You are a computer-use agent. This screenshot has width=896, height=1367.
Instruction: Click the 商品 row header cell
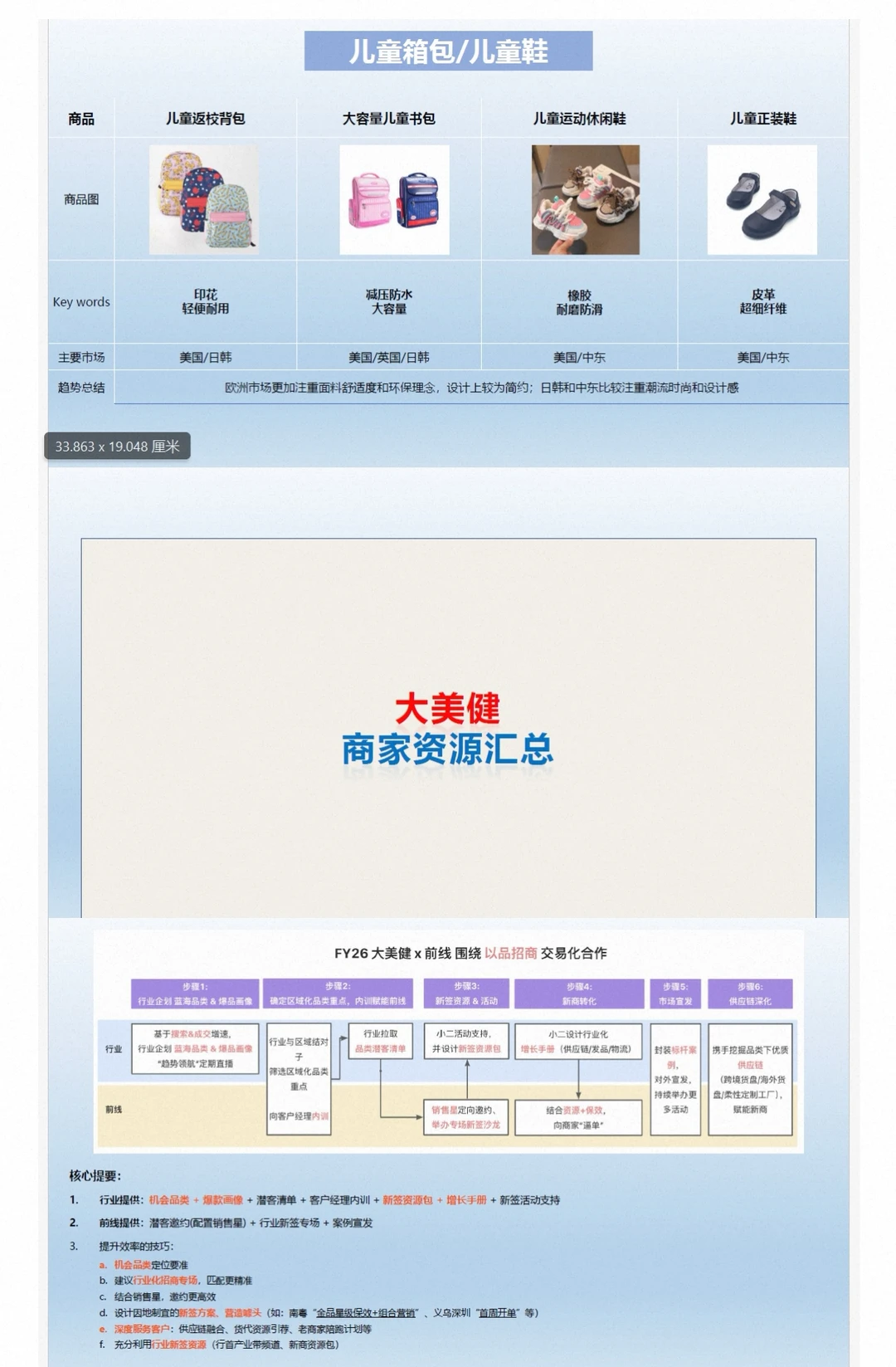click(81, 119)
